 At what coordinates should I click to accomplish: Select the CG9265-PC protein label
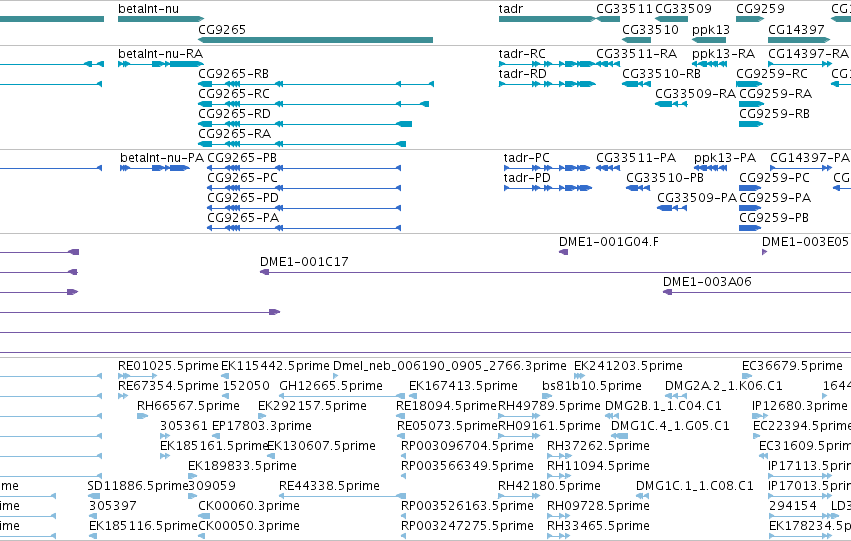coord(242,178)
